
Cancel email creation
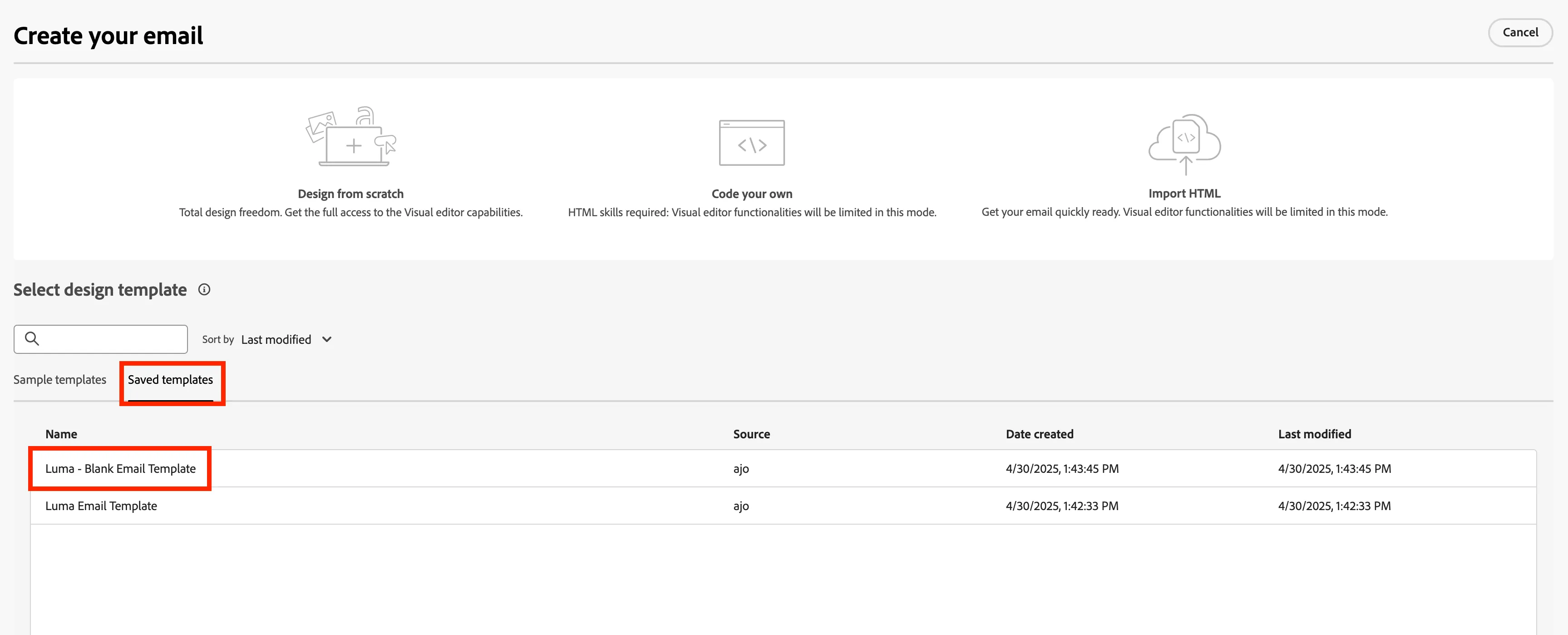[1520, 32]
